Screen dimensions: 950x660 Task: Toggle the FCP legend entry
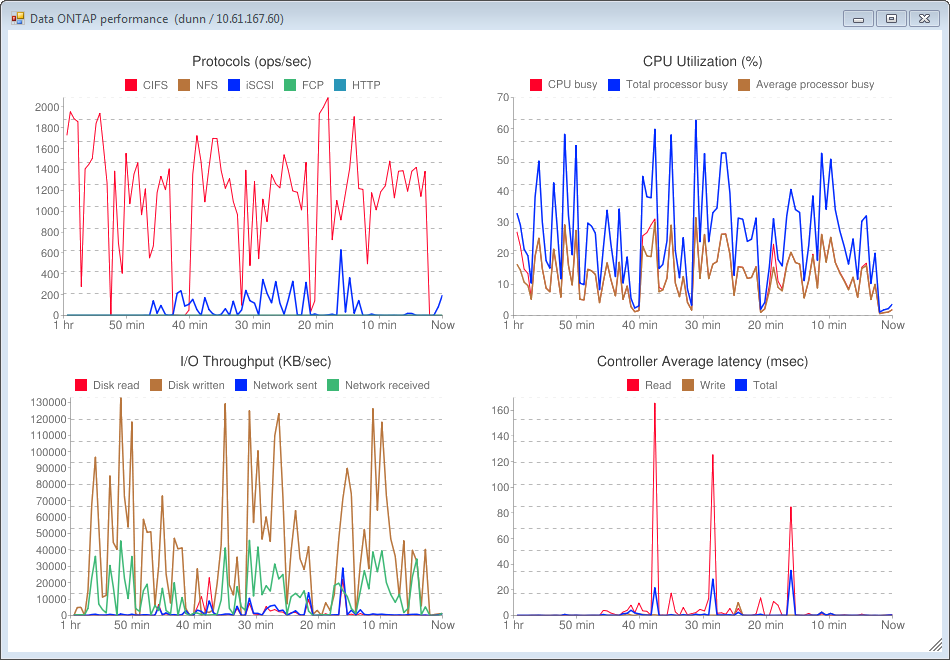tap(312, 85)
